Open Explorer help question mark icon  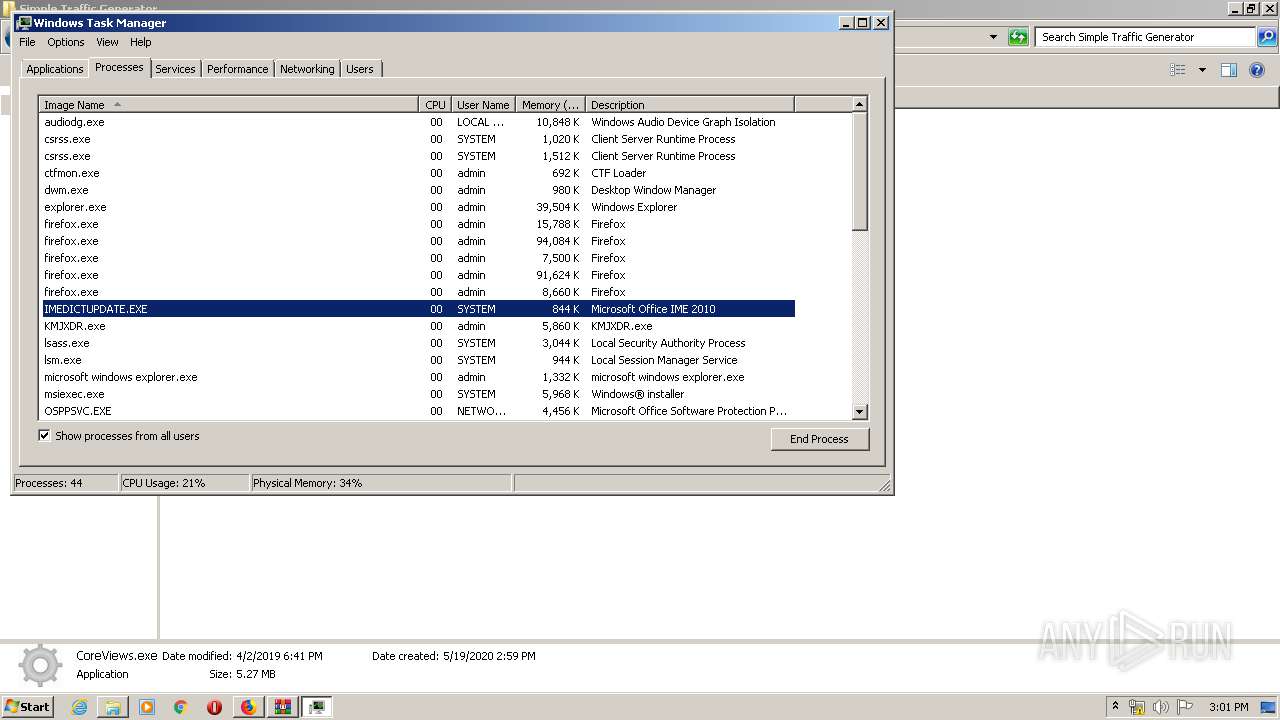(1257, 70)
